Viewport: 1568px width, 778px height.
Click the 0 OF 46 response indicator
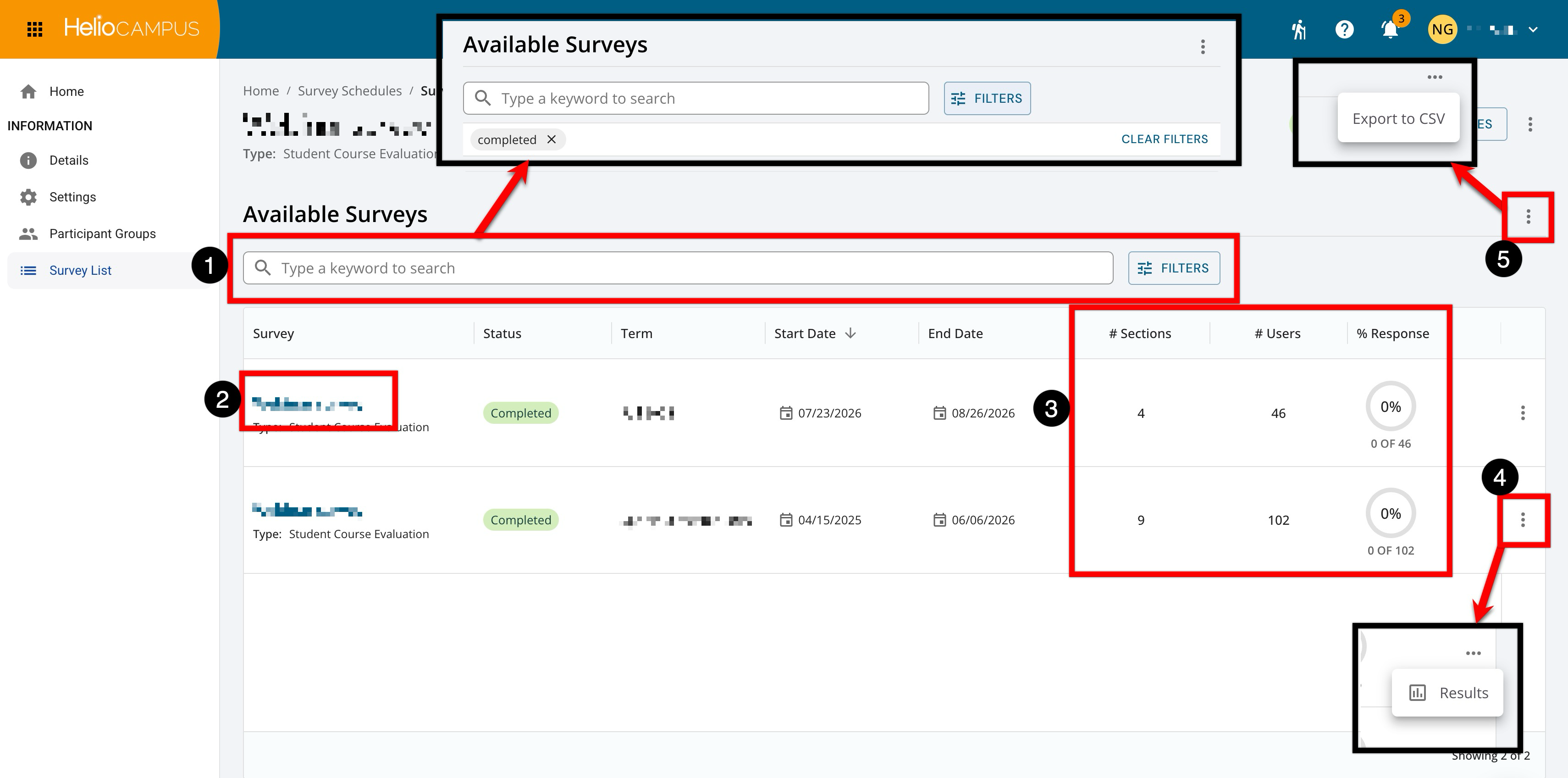coord(1390,416)
